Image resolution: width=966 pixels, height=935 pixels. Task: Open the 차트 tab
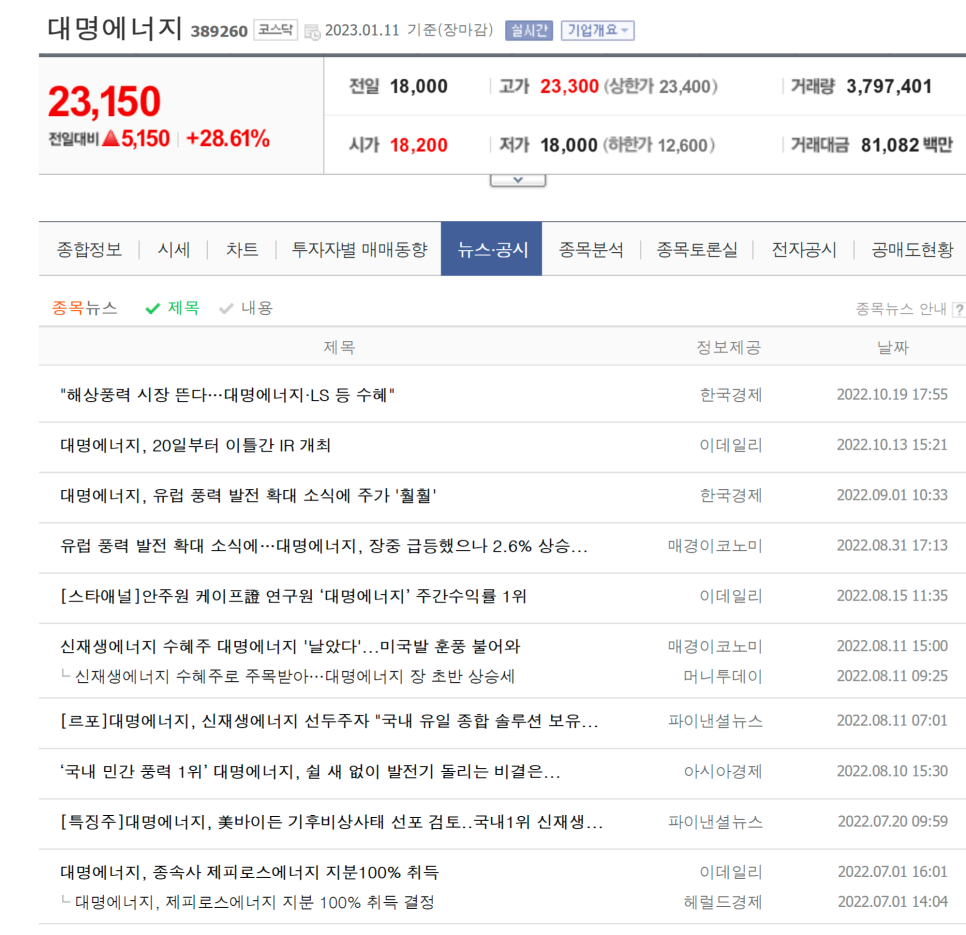pyautogui.click(x=242, y=249)
